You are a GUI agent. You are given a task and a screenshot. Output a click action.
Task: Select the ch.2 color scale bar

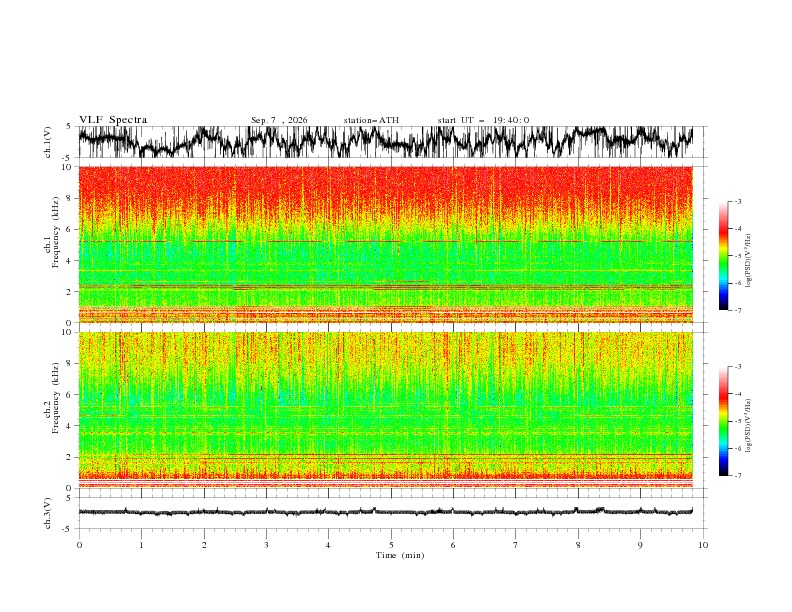click(x=723, y=421)
